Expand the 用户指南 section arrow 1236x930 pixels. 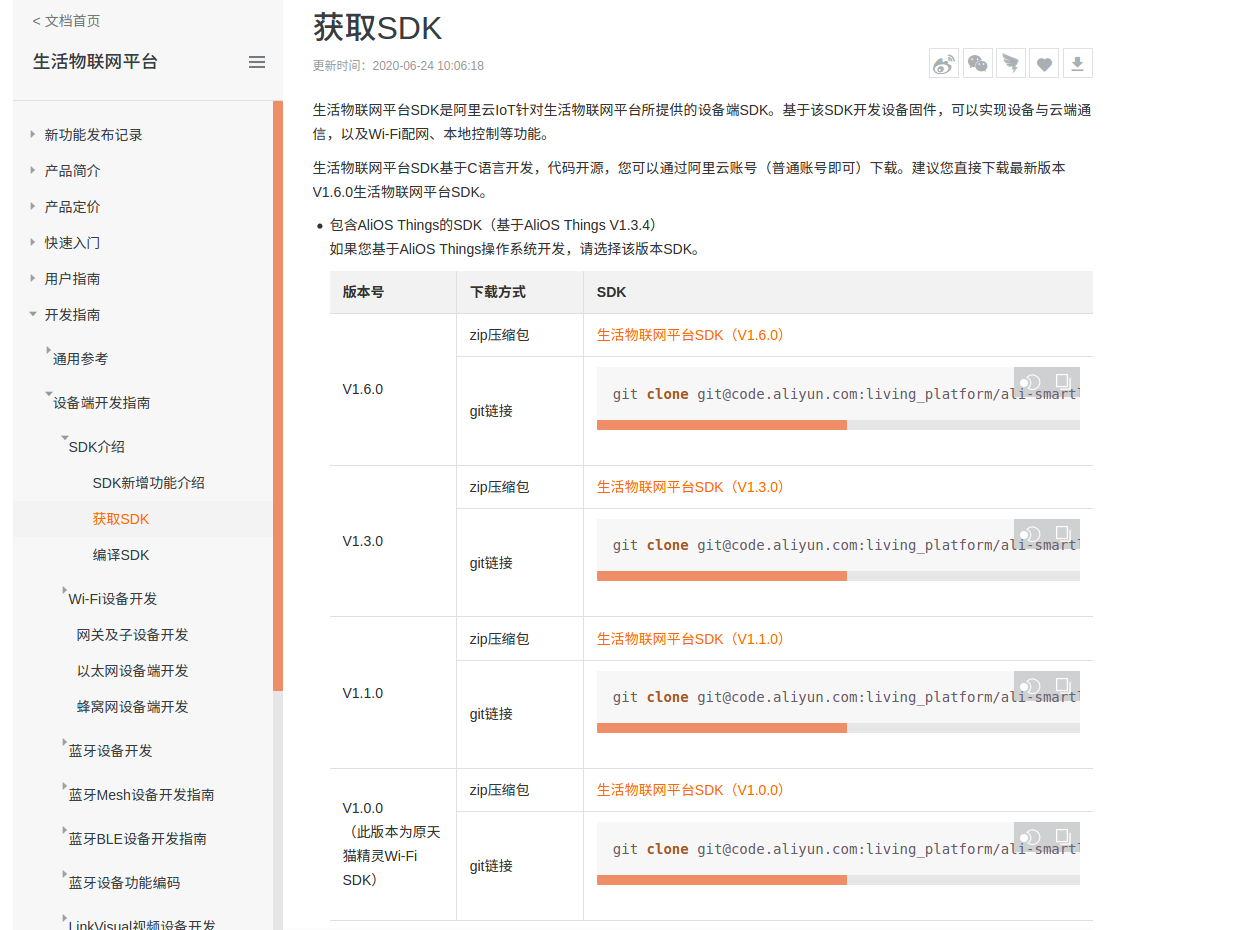click(33, 278)
